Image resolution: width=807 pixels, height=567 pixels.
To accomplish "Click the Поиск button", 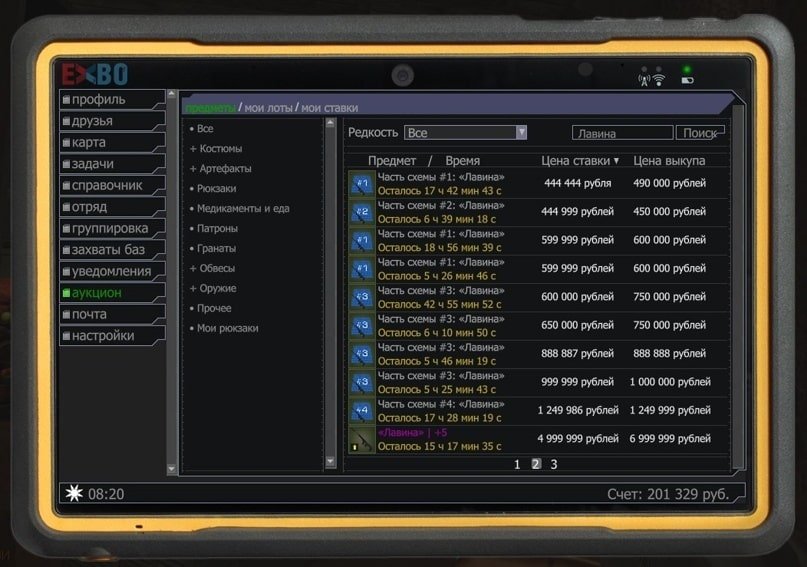I will click(700, 133).
